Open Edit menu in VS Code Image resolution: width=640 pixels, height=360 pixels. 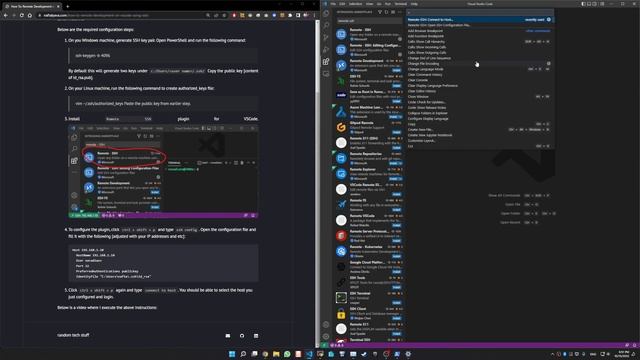coord(342,4)
